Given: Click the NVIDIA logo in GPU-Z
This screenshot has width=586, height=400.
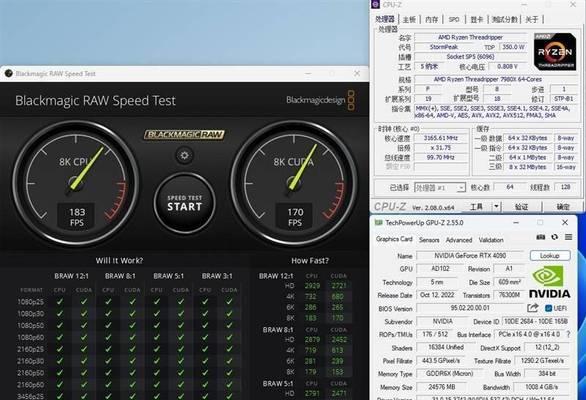Looking at the screenshot, I should pyautogui.click(x=549, y=282).
